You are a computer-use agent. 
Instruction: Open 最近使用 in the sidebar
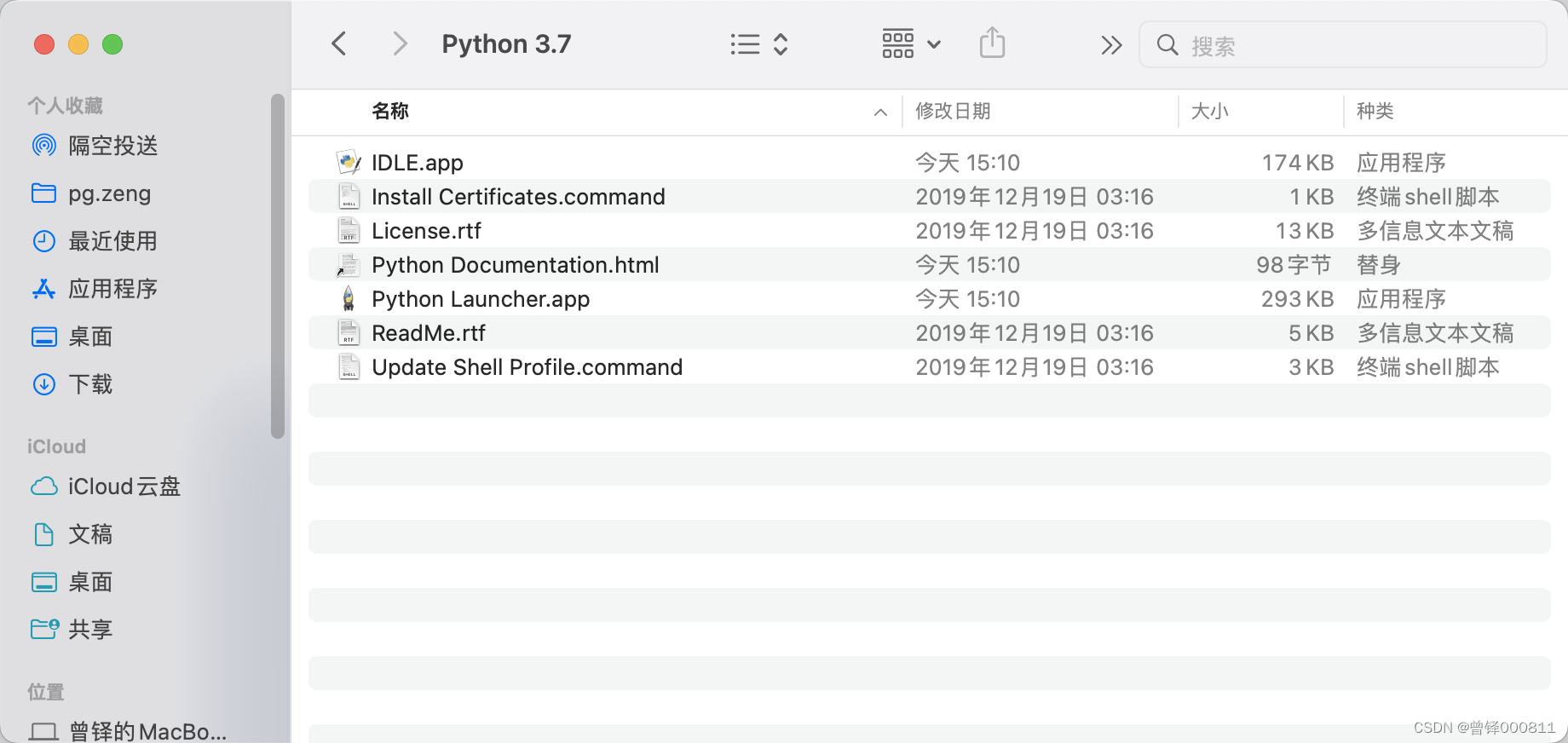(113, 241)
